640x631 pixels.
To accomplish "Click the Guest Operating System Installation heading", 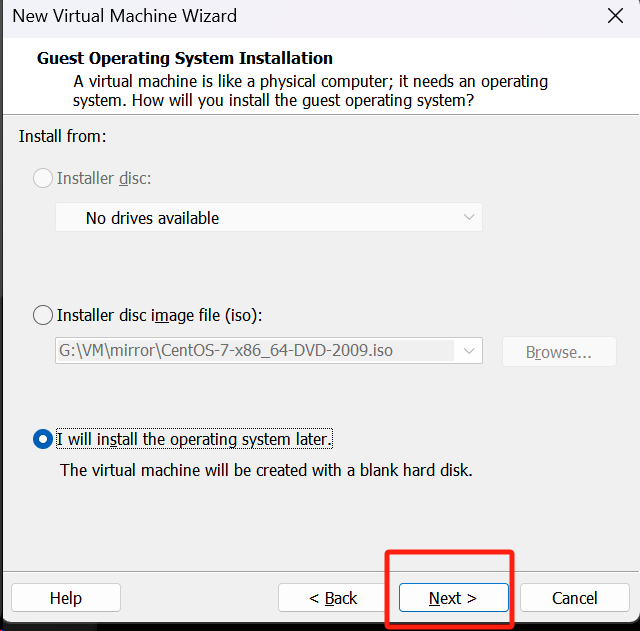I will coord(185,58).
